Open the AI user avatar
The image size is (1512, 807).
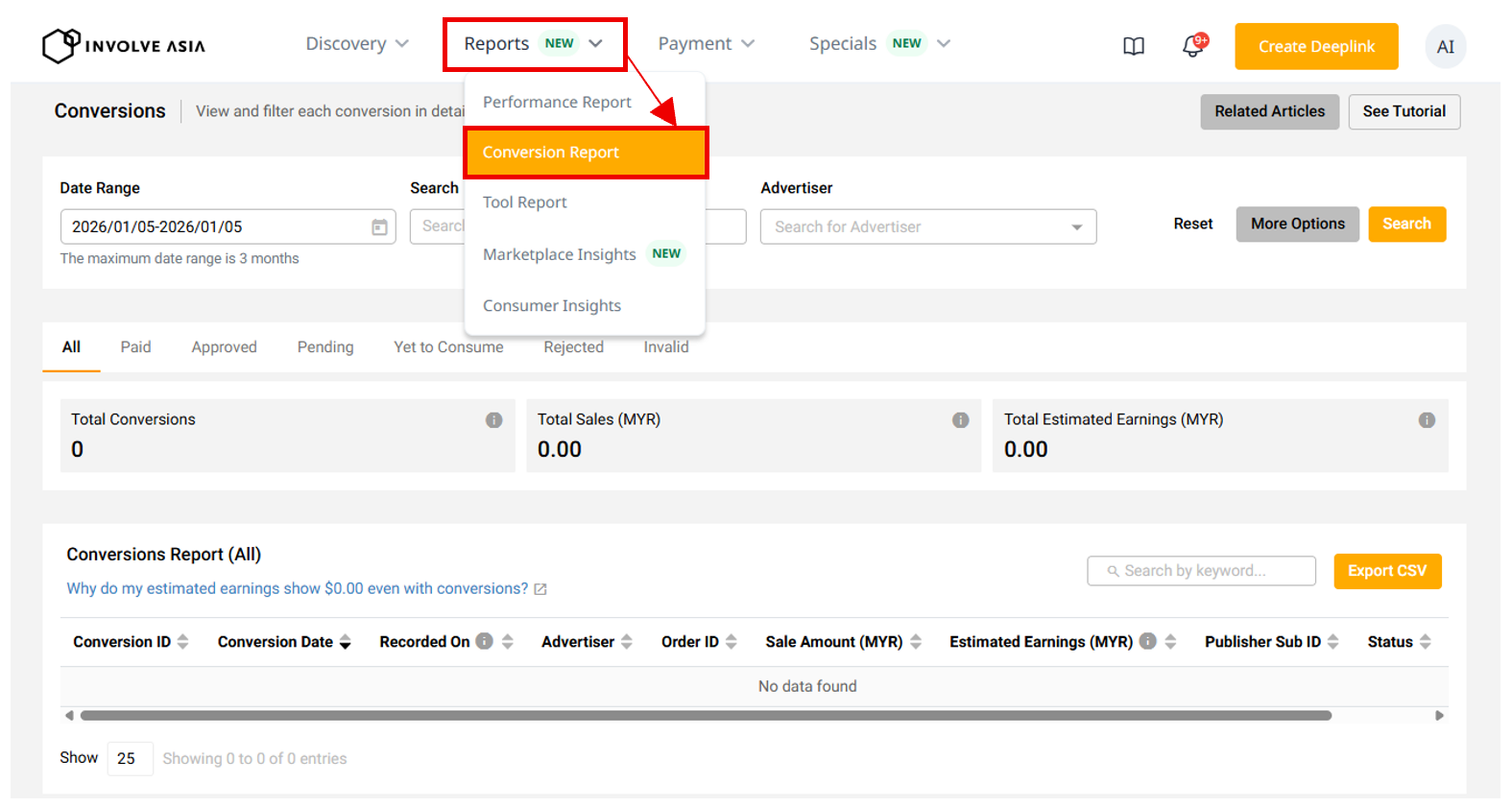tap(1445, 47)
